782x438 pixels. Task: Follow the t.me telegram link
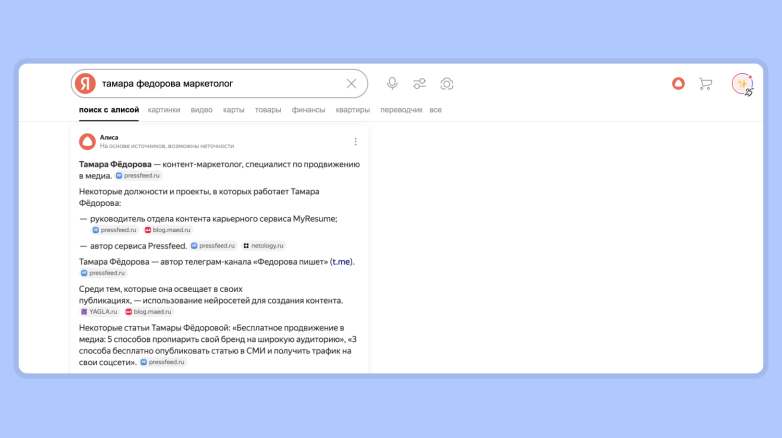click(x=341, y=262)
